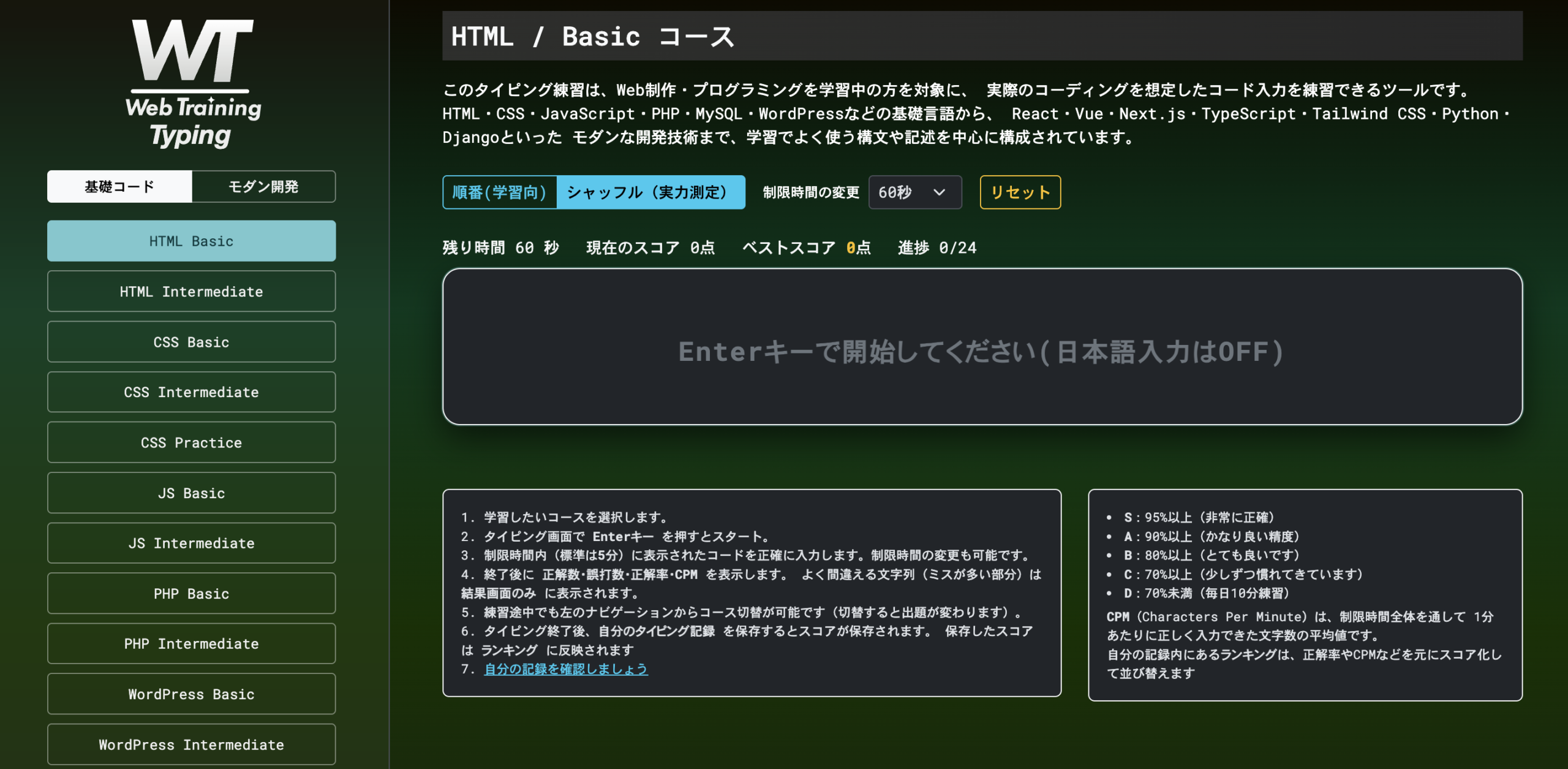Image resolution: width=1568 pixels, height=769 pixels.
Task: Click the dropdown chevron arrow icon
Action: [939, 192]
